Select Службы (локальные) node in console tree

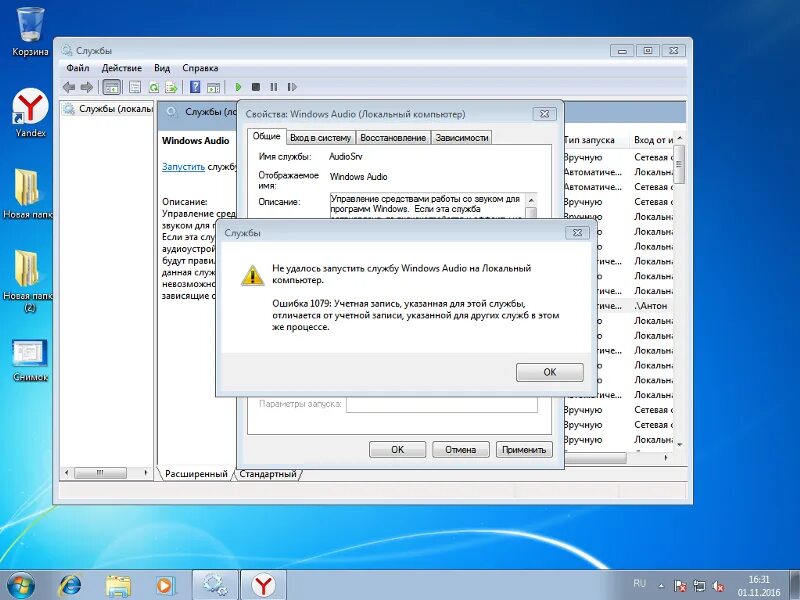point(109,109)
